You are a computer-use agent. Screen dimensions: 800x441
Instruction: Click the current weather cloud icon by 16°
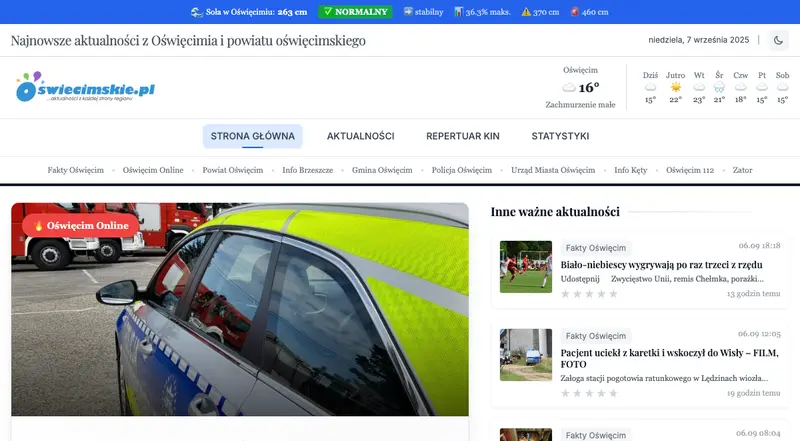(569, 88)
